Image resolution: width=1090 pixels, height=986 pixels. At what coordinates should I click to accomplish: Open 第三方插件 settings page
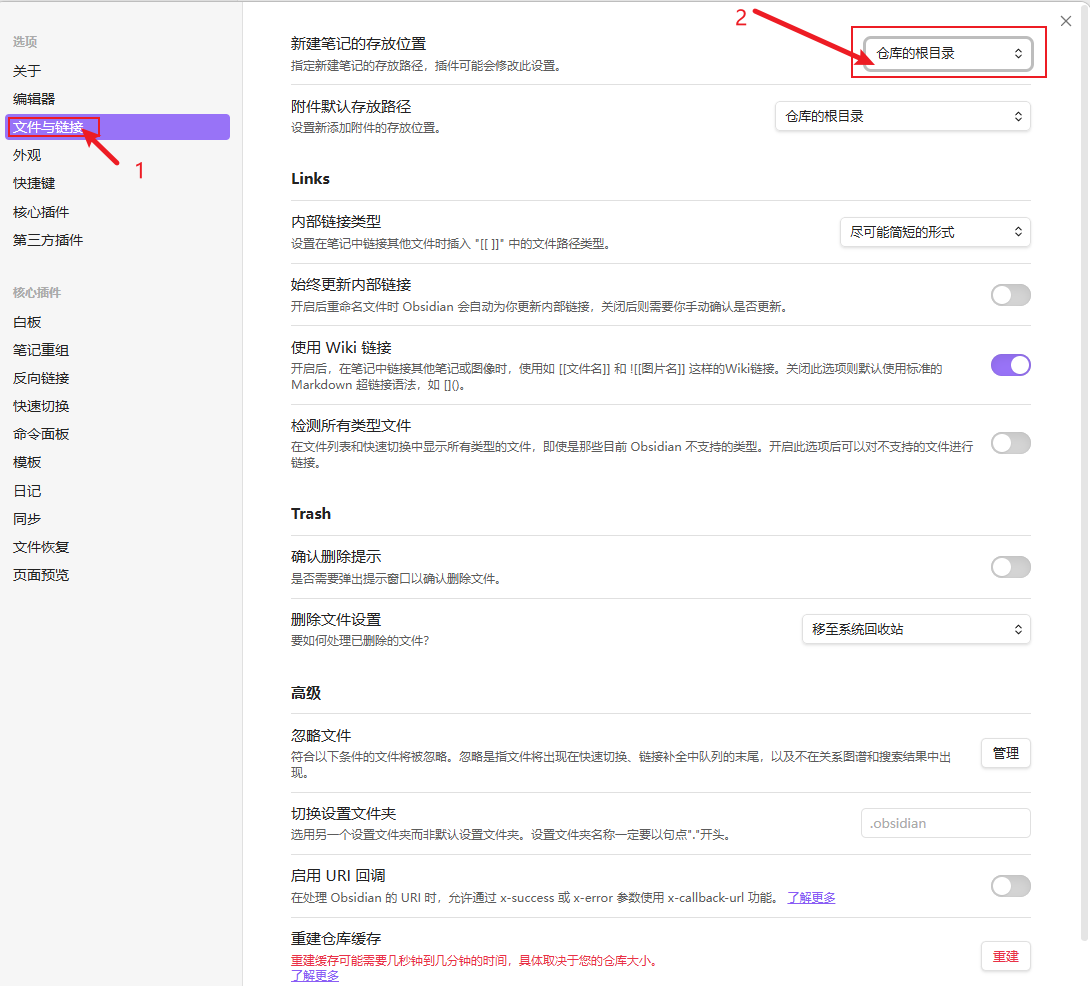point(48,240)
